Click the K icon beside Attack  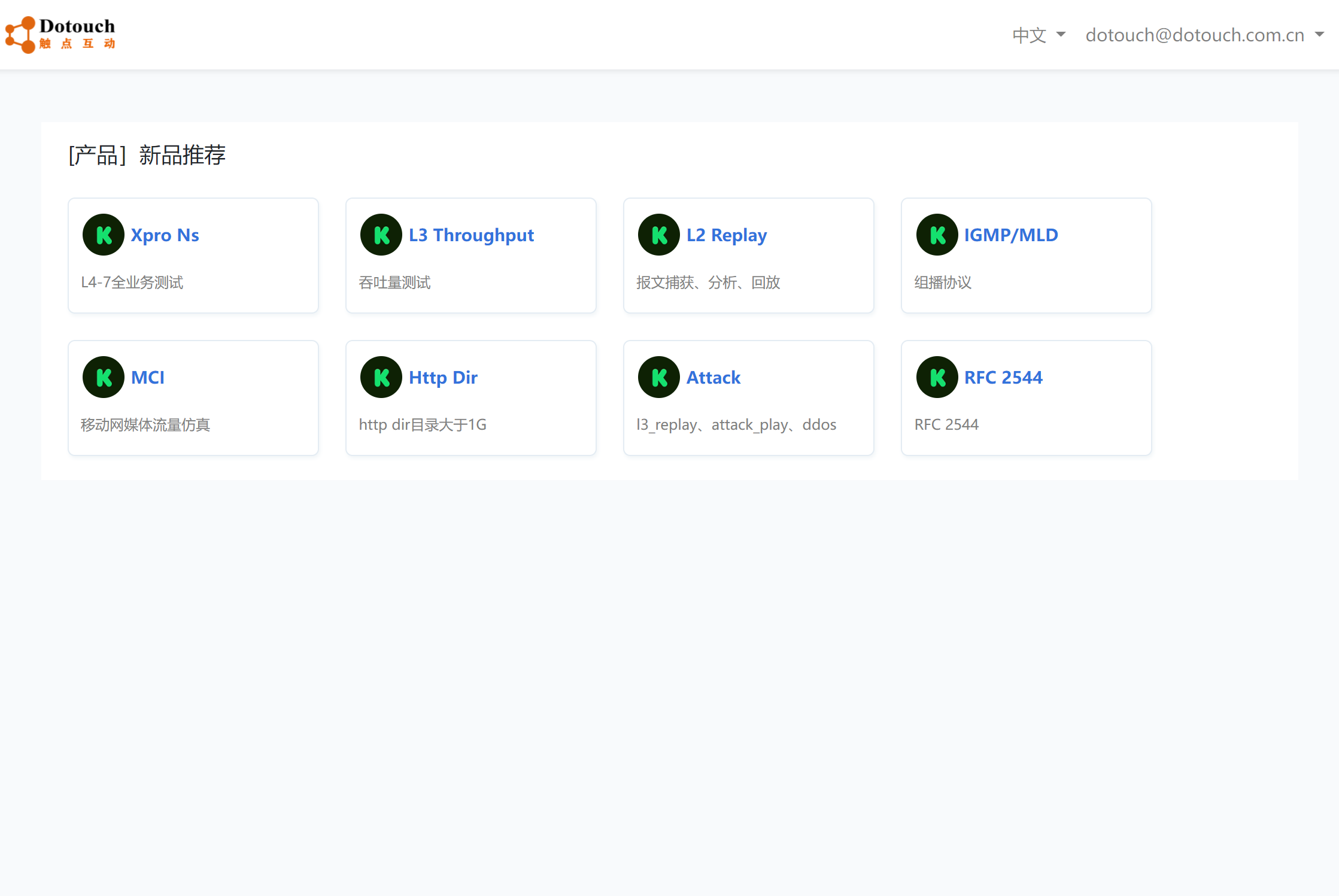pyautogui.click(x=659, y=377)
